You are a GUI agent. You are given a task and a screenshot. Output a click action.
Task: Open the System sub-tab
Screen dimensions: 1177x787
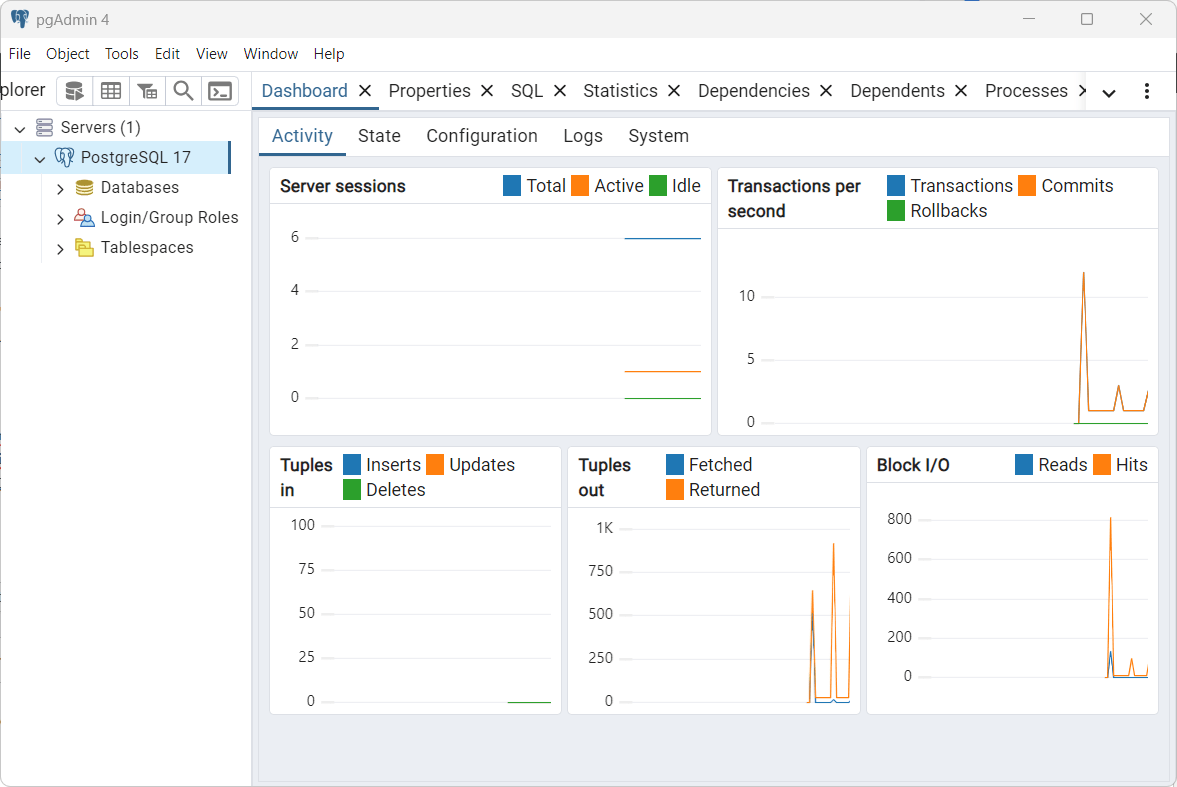(x=658, y=136)
